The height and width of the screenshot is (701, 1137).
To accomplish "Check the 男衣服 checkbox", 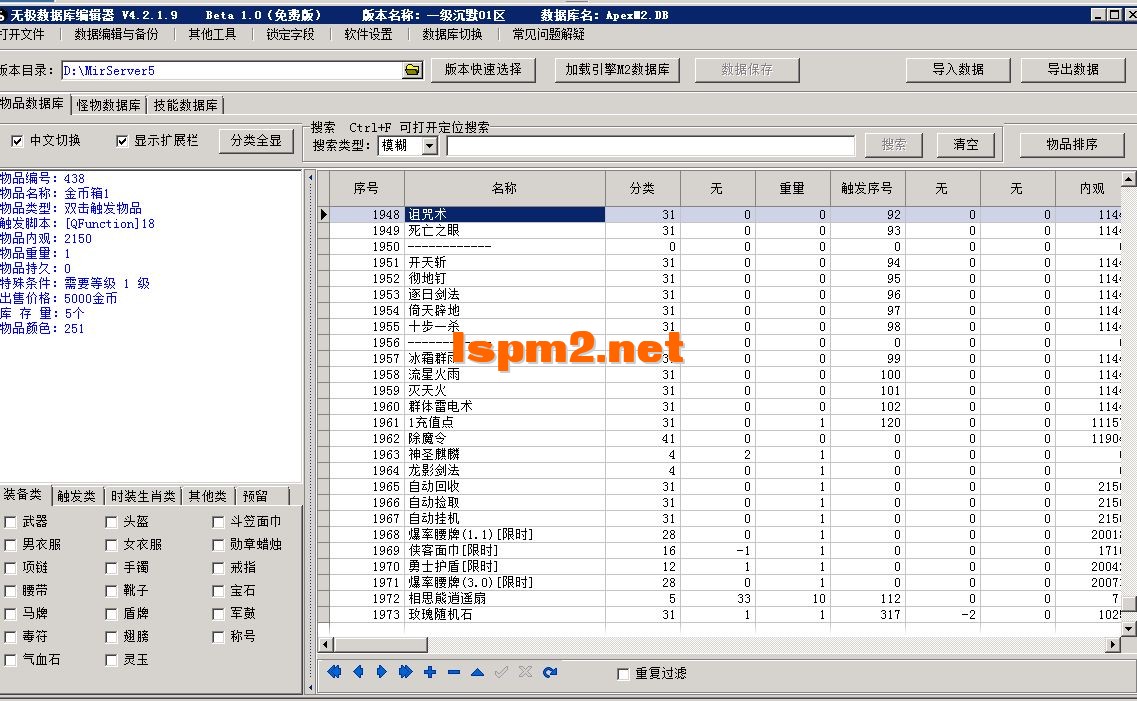I will click(10, 544).
